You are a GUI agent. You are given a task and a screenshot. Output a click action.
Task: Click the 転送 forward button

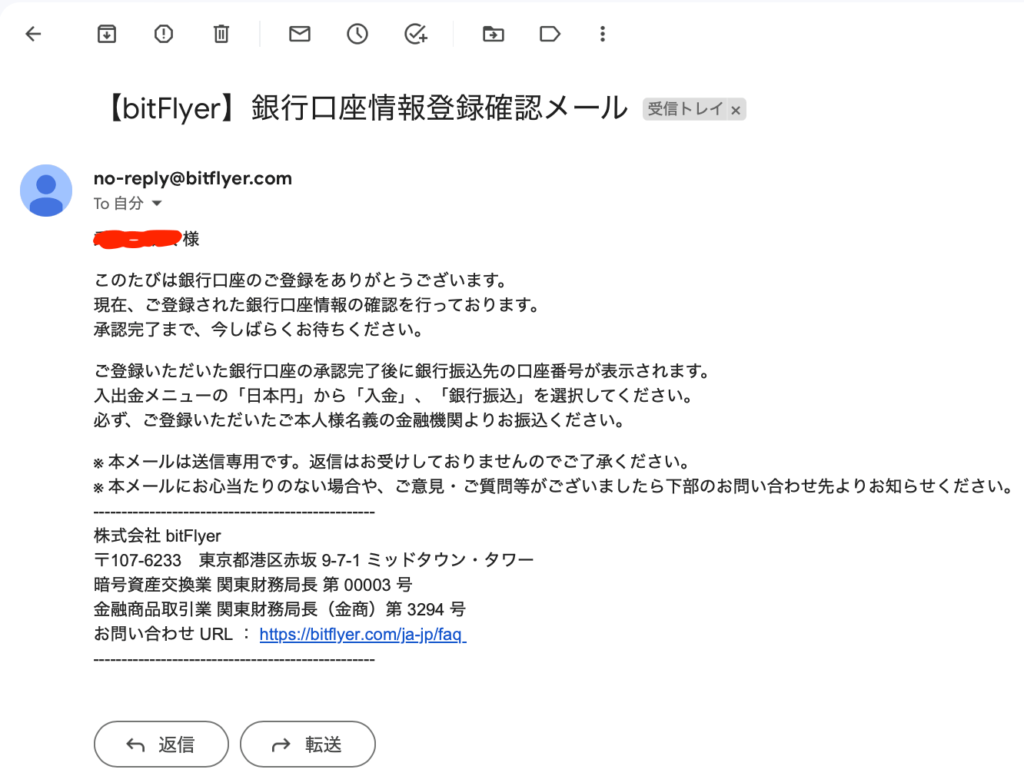(308, 744)
